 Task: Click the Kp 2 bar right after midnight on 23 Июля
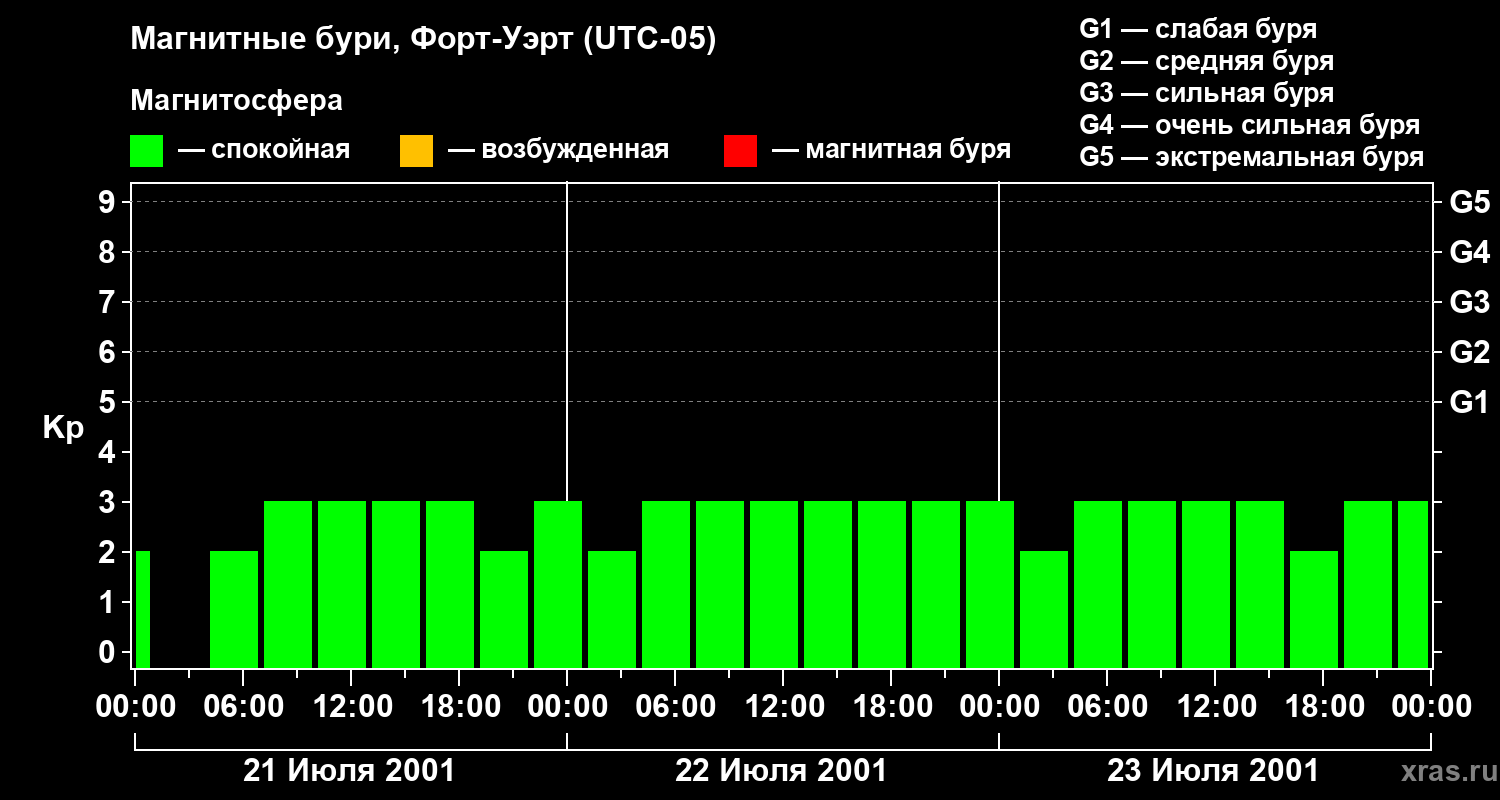(x=1044, y=609)
